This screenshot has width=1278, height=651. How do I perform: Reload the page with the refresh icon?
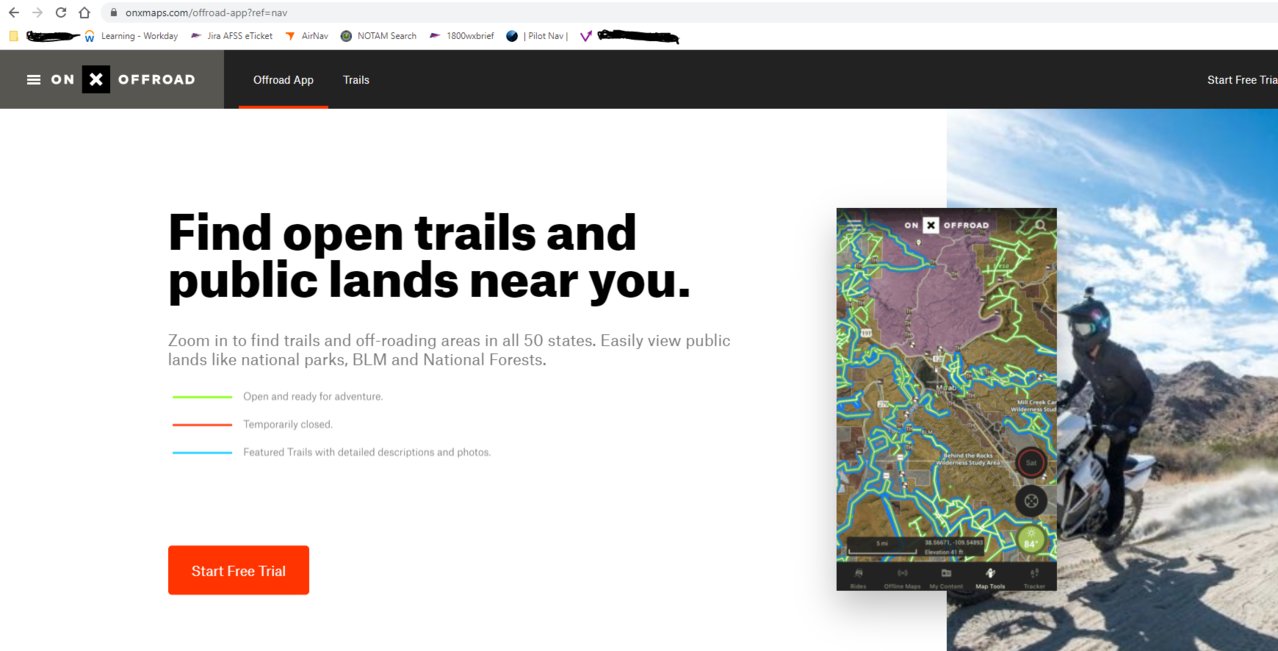[61, 13]
